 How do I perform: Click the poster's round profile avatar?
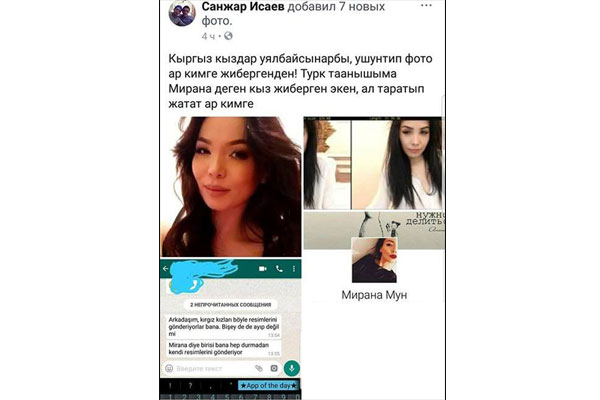(182, 13)
